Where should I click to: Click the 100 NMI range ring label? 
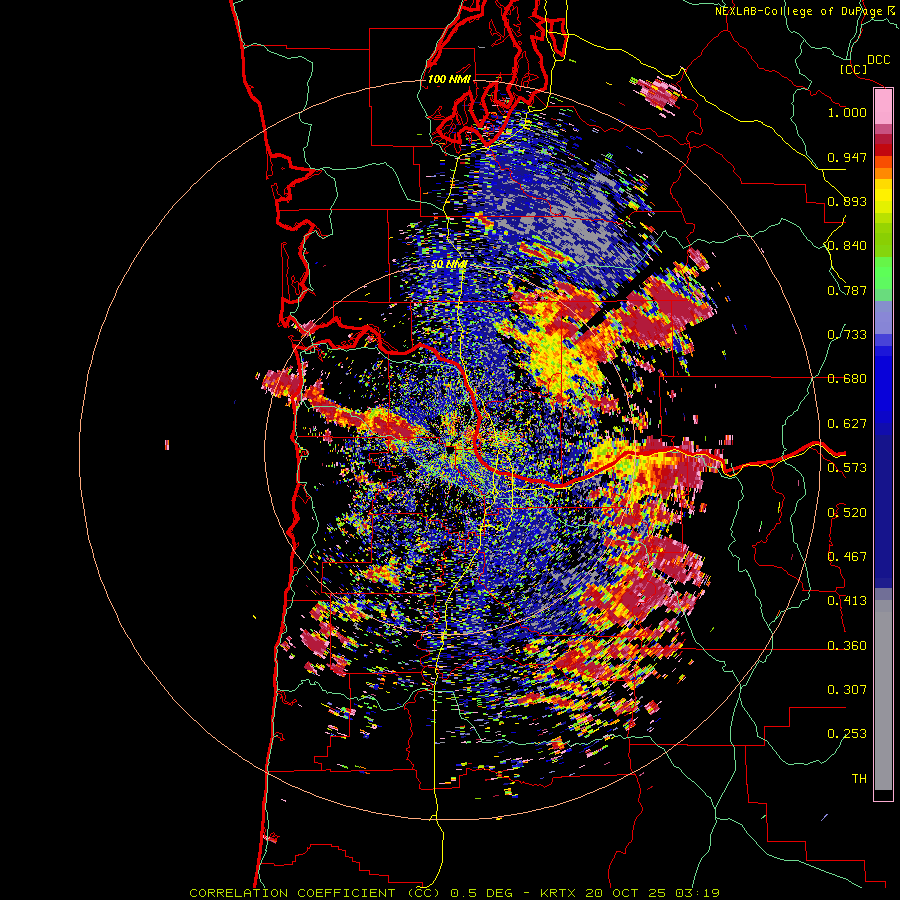point(449,79)
